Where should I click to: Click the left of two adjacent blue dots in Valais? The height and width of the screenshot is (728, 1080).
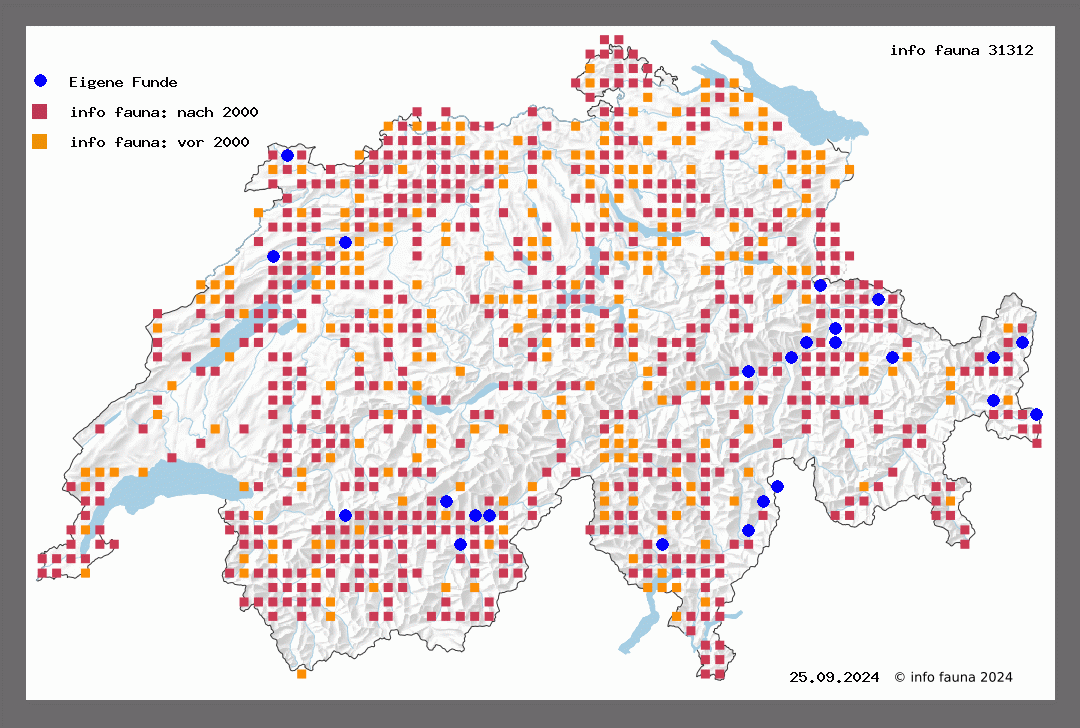point(475,515)
